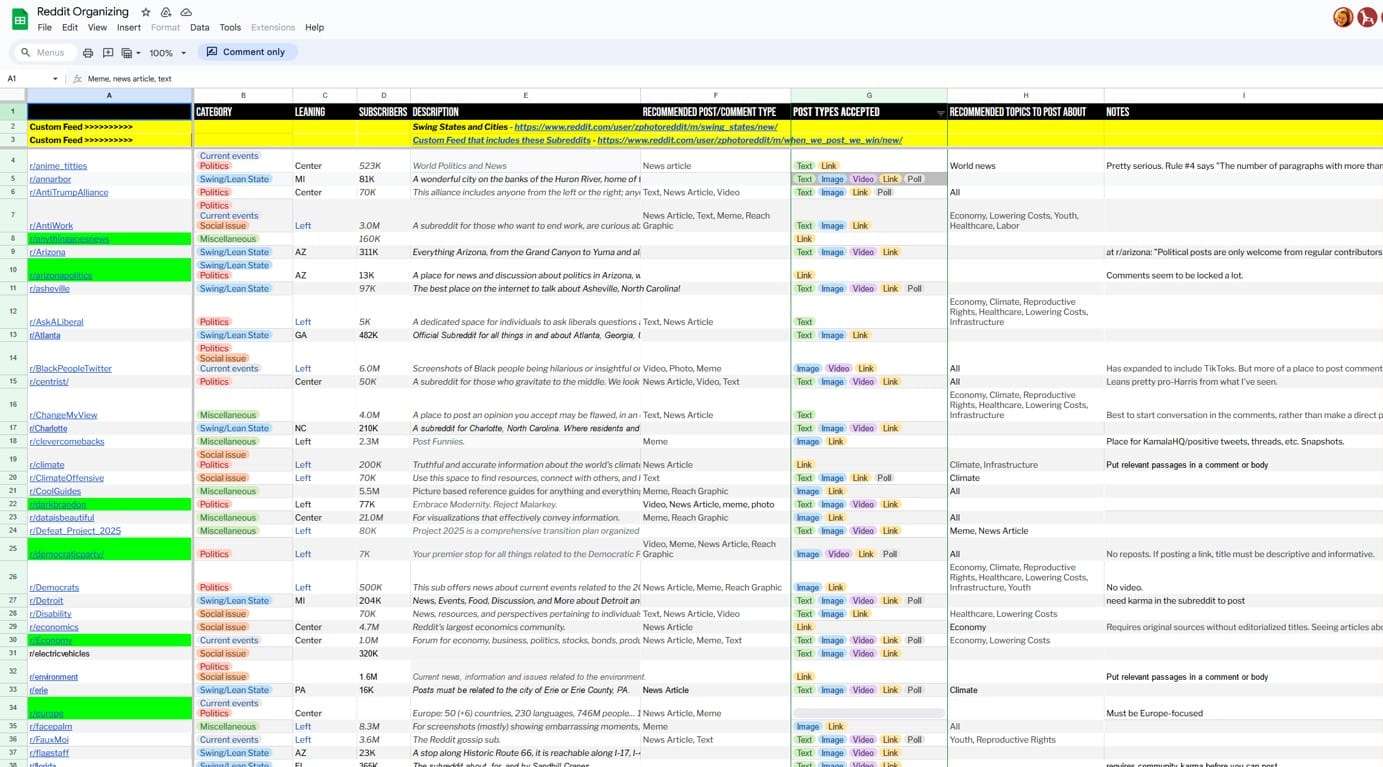The width and height of the screenshot is (1383, 767).
Task: Click the print icon in toolbar
Action: (x=88, y=53)
